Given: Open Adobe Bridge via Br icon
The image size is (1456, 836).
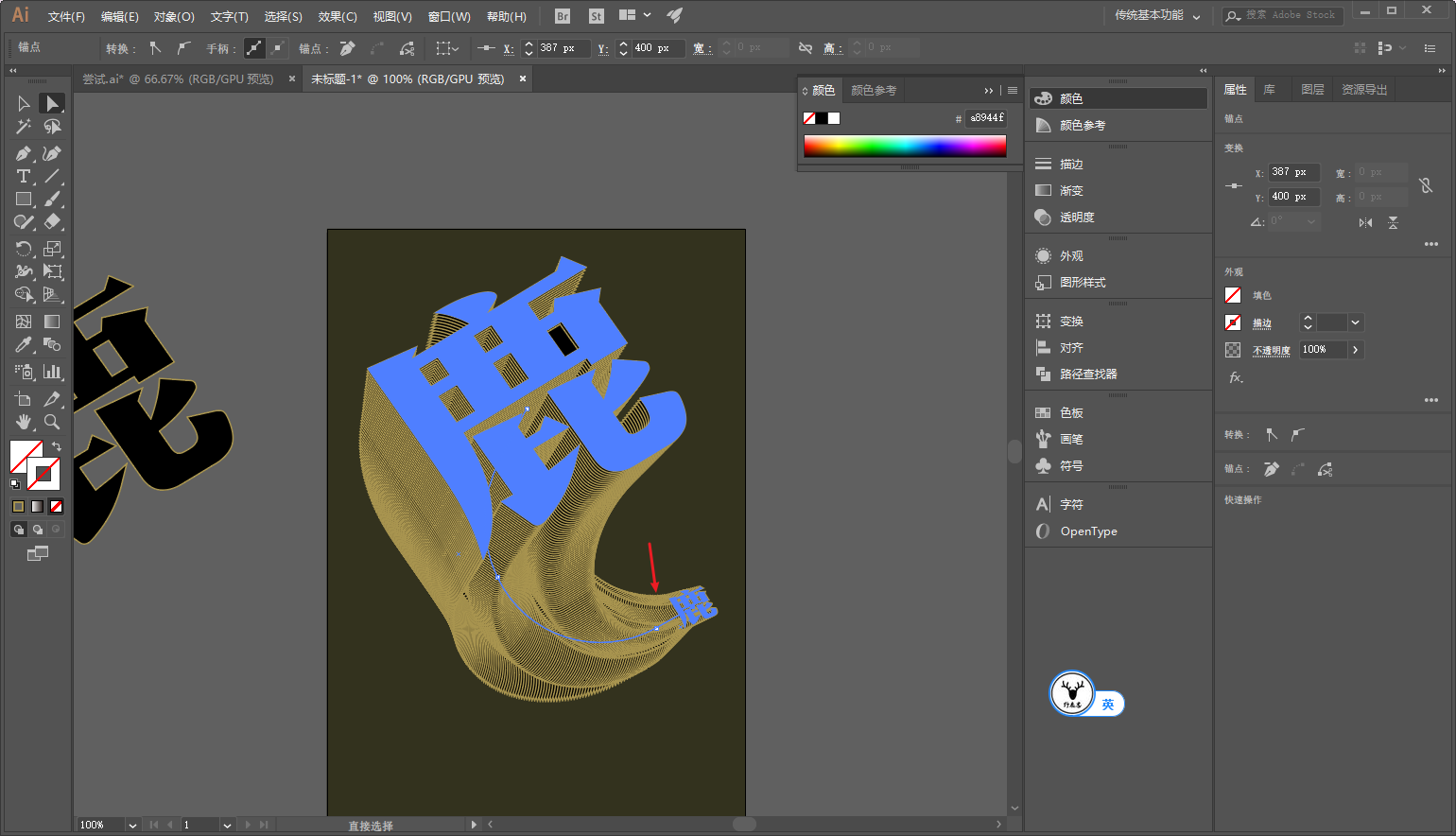Looking at the screenshot, I should pos(563,16).
